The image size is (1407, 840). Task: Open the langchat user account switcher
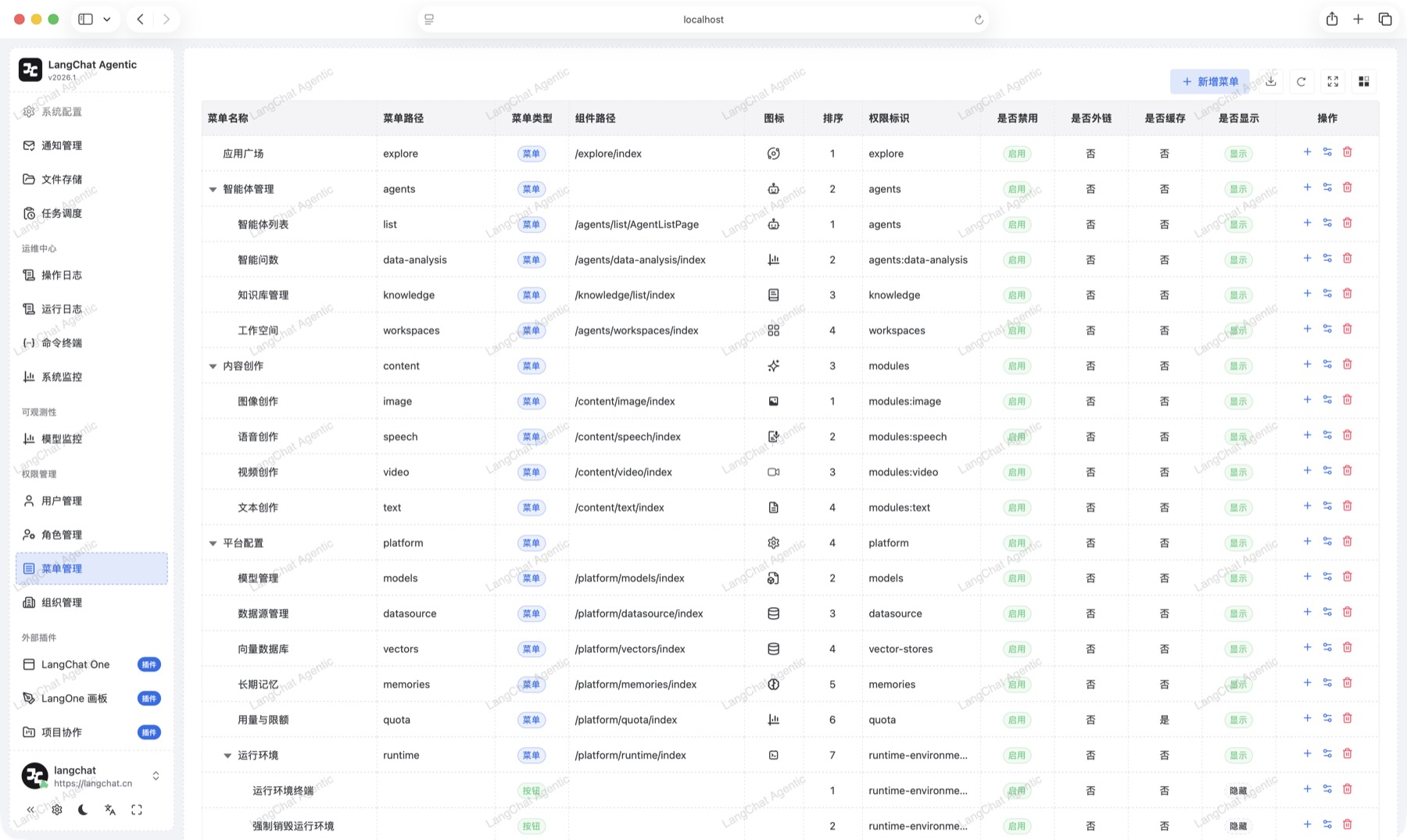91,776
